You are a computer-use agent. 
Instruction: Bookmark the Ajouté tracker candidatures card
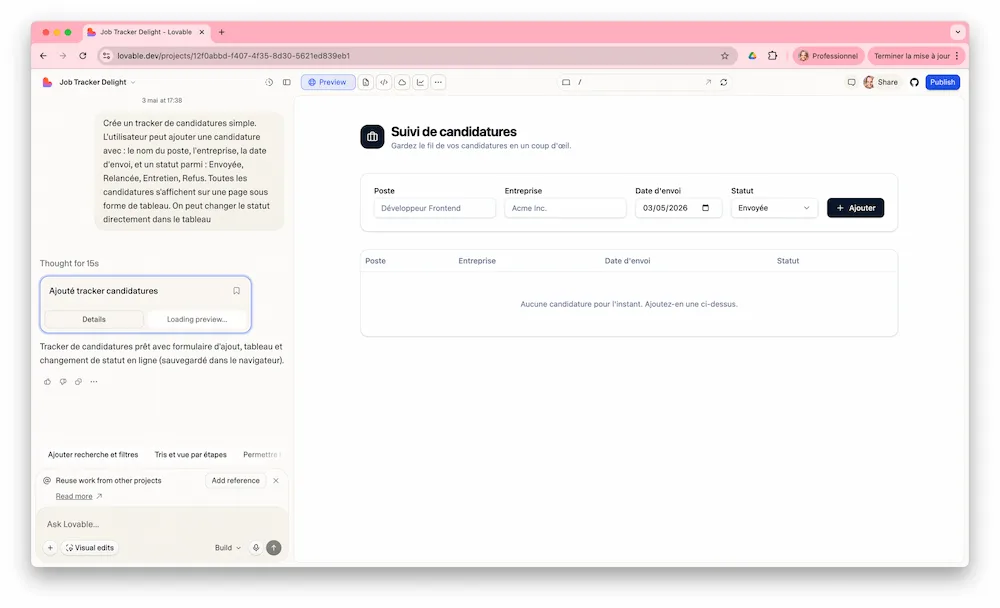click(x=237, y=291)
